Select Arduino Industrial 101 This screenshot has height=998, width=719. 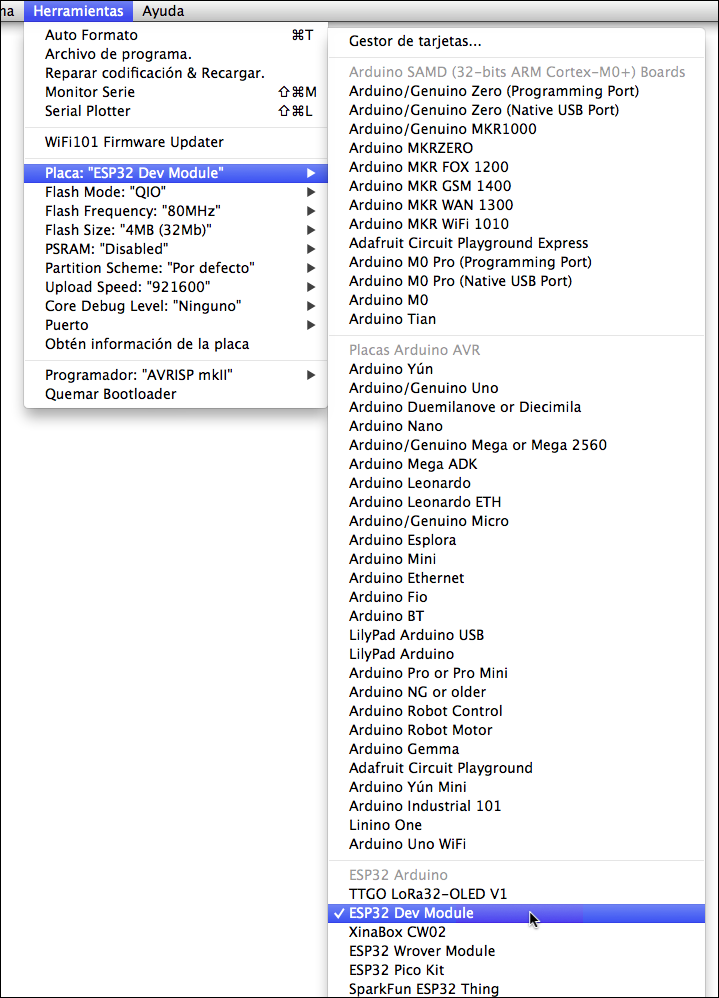[x=516, y=806]
